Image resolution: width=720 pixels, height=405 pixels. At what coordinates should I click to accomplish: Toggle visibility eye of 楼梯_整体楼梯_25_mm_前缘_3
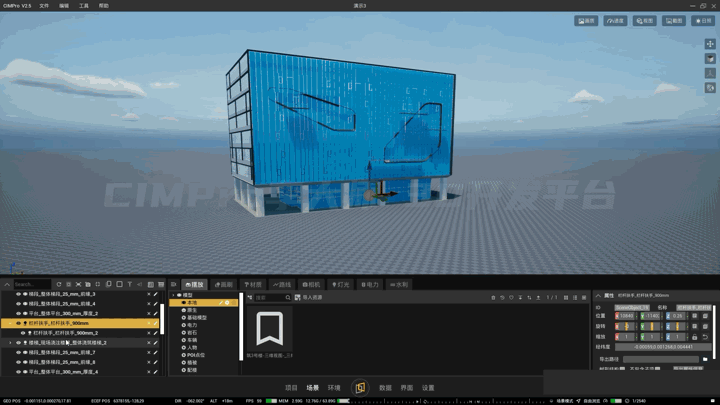click(x=18, y=294)
